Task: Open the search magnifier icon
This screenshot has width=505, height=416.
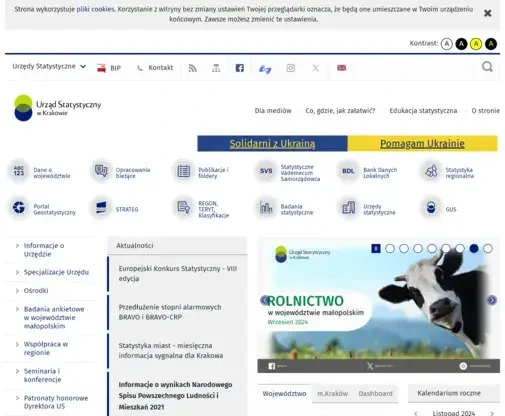Action: (x=487, y=67)
